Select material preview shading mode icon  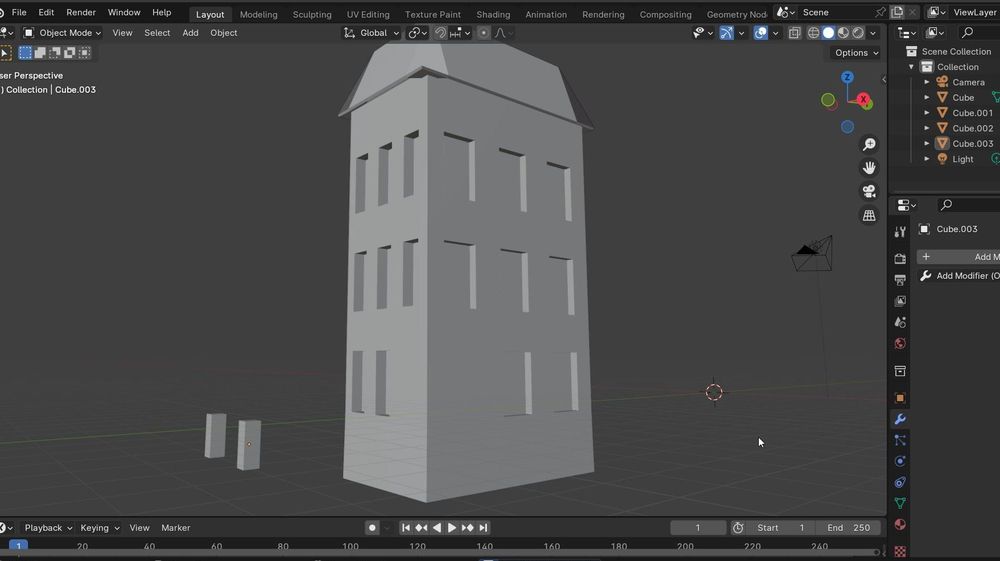(x=843, y=33)
